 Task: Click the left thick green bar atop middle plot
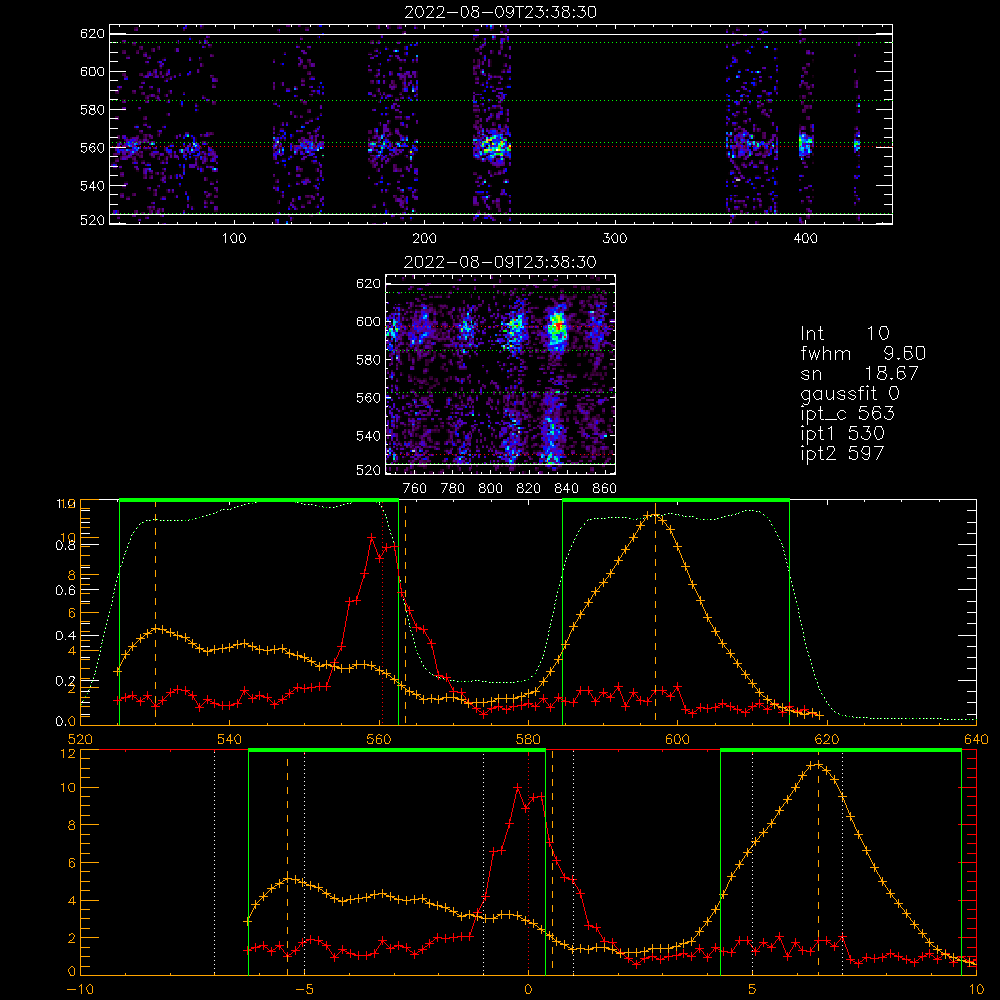click(x=259, y=500)
